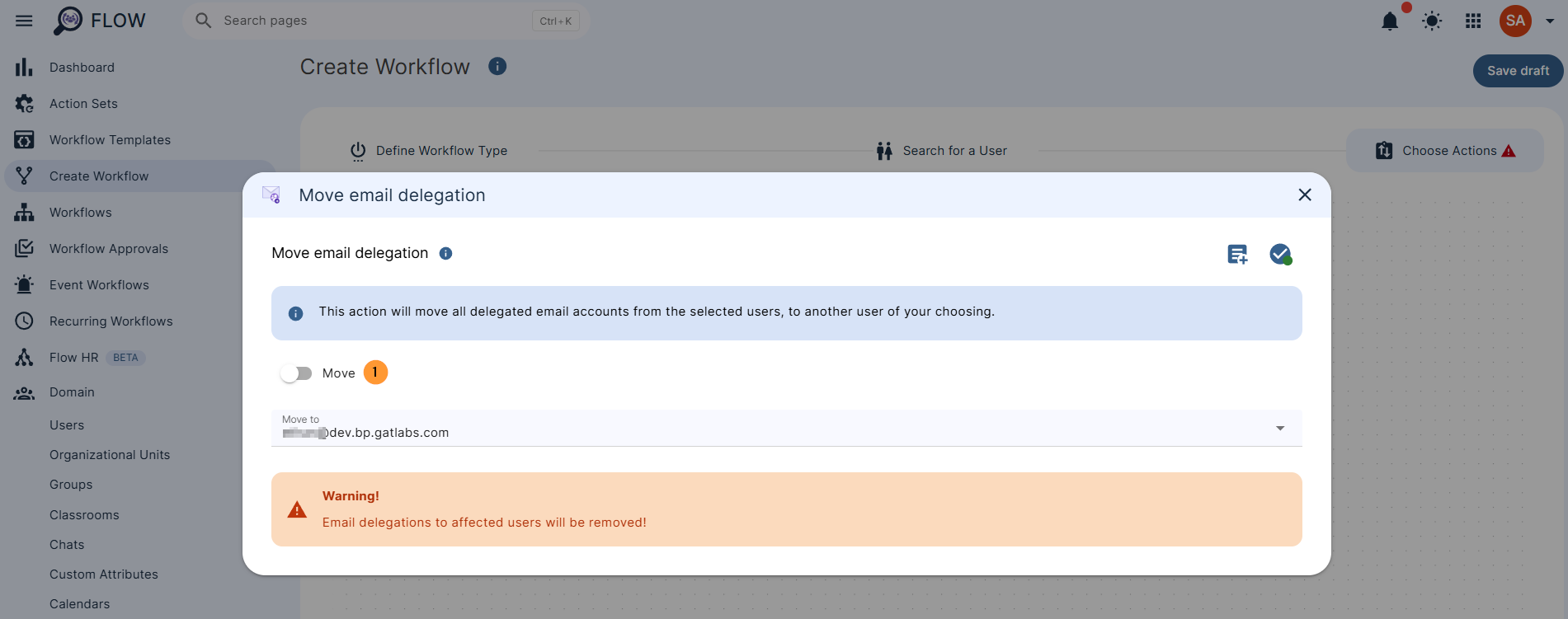Open Calendars in the sidebar
Image resolution: width=1568 pixels, height=619 pixels.
[79, 604]
